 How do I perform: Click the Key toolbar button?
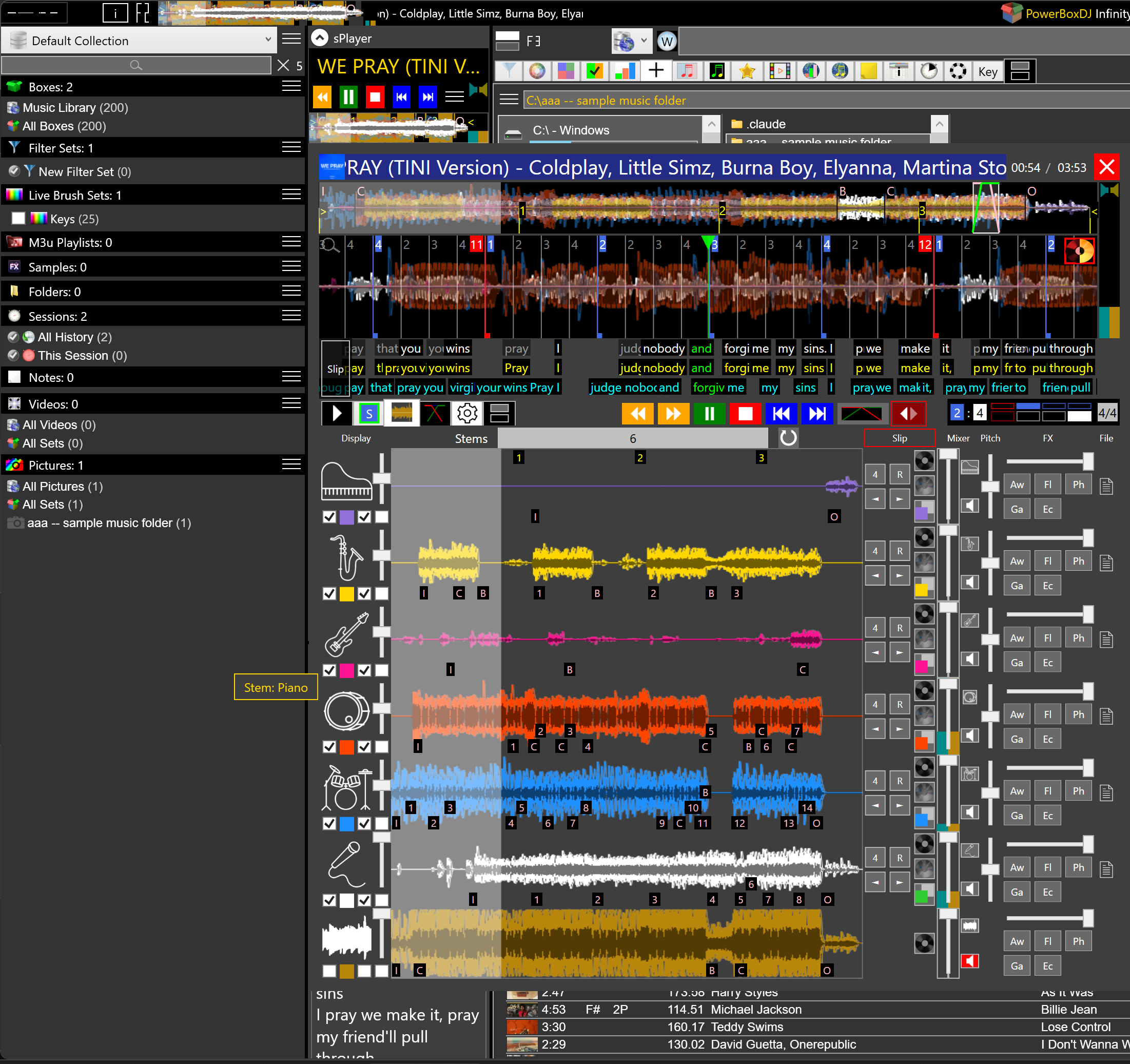[x=987, y=72]
